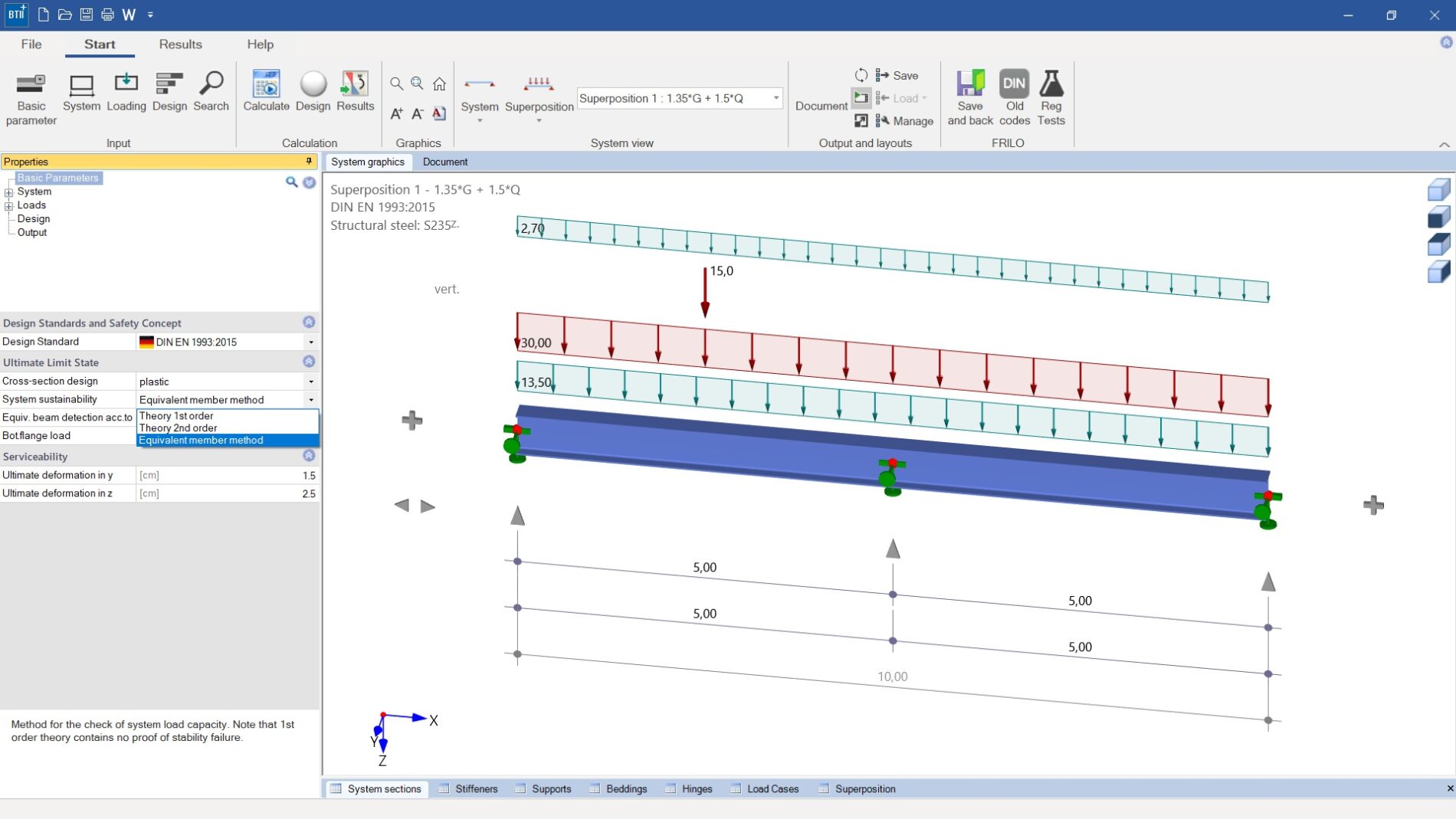Image resolution: width=1456 pixels, height=819 pixels.
Task: Collapse the Serviceability section
Action: (x=308, y=456)
